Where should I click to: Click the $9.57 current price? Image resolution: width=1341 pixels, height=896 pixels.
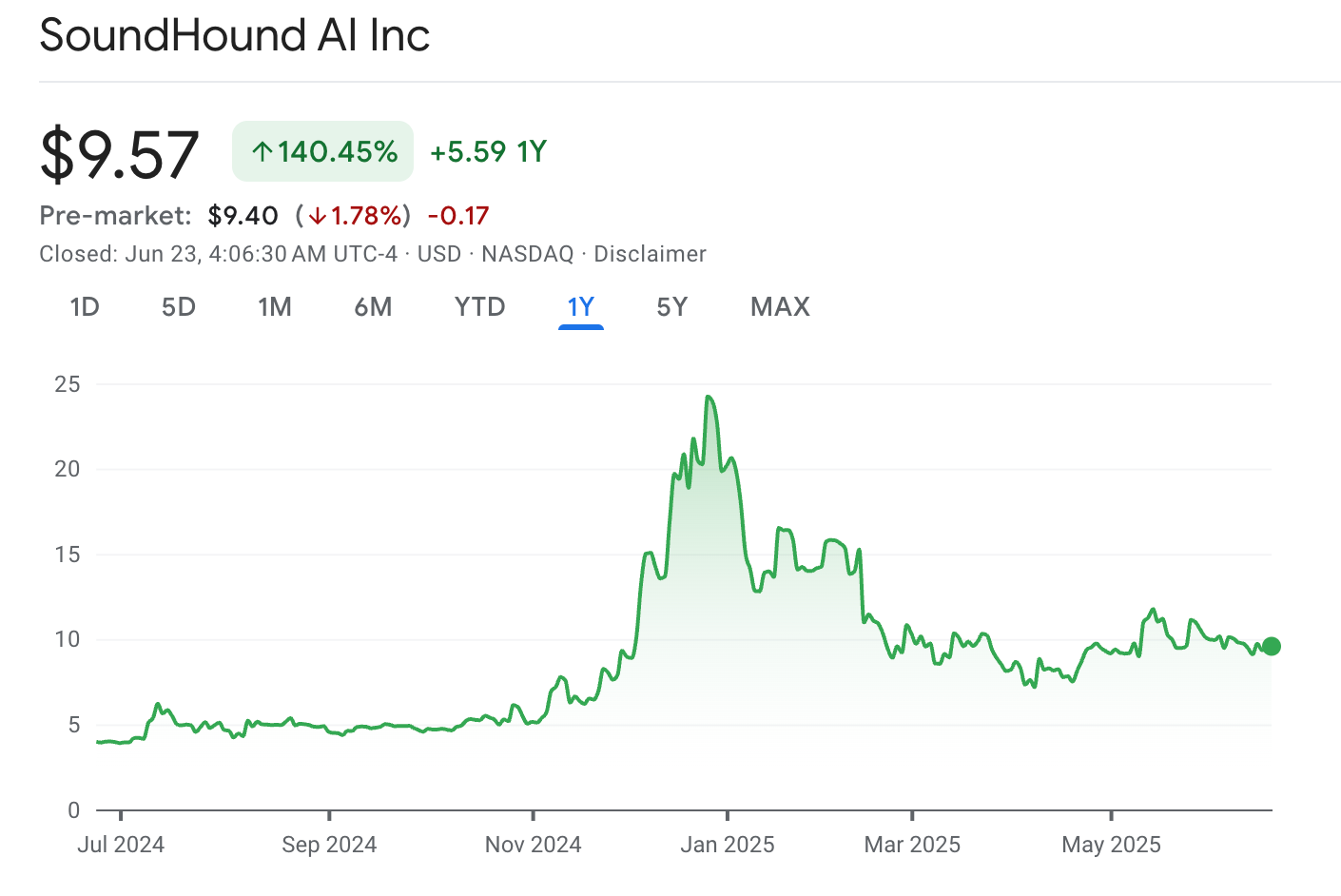click(x=120, y=154)
